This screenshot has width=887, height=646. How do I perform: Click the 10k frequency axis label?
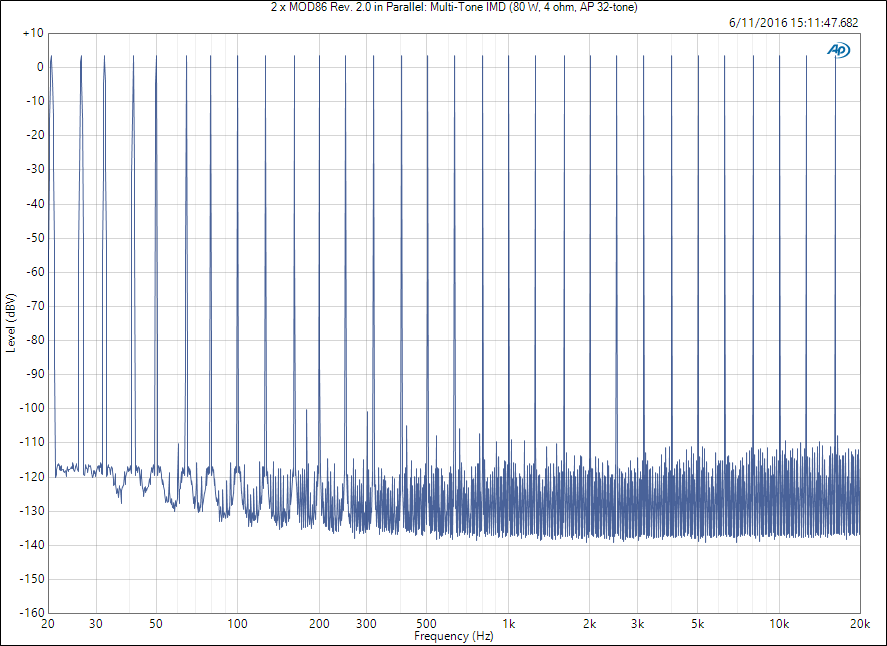coord(779,623)
